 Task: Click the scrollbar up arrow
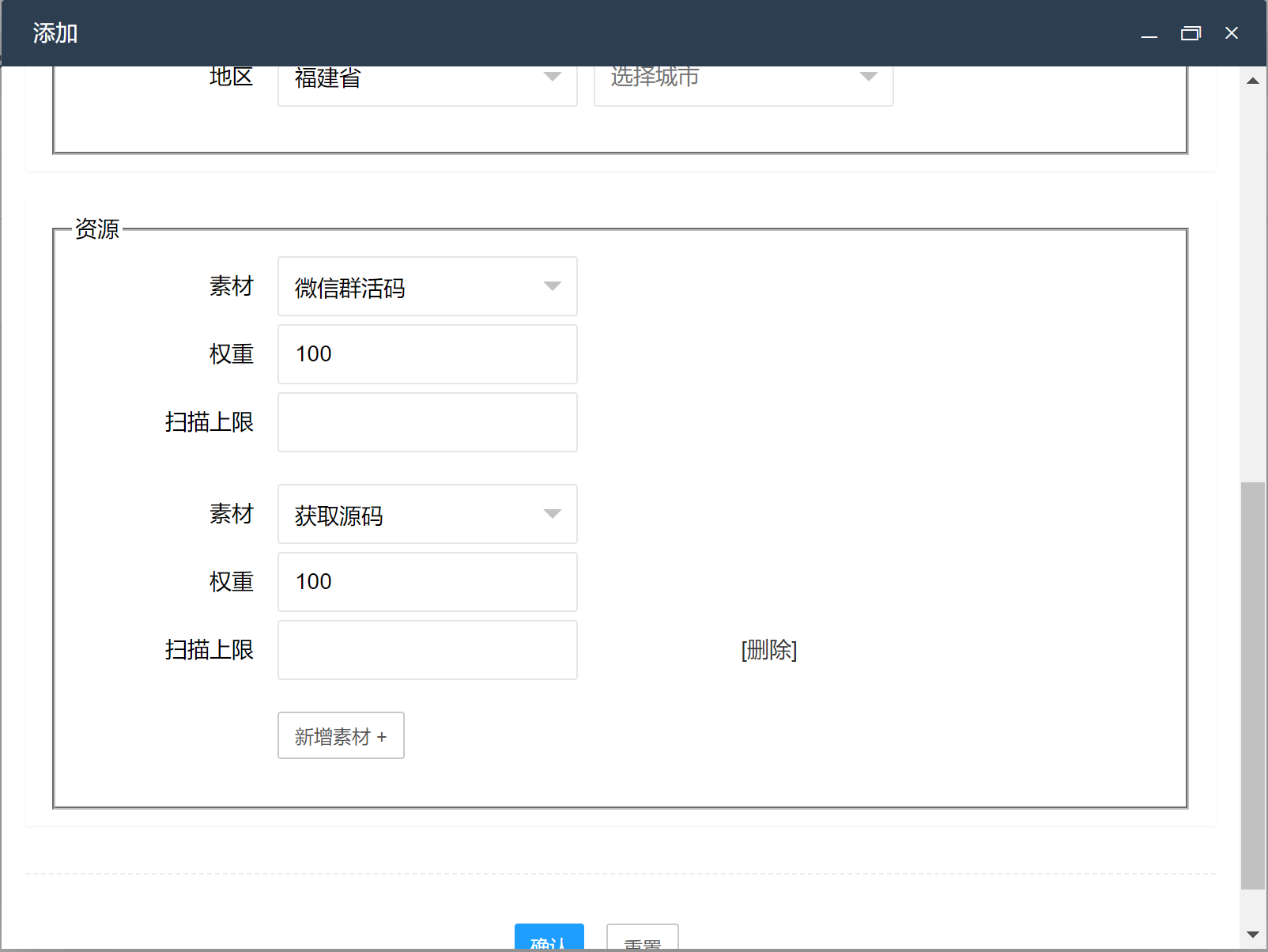point(1253,81)
